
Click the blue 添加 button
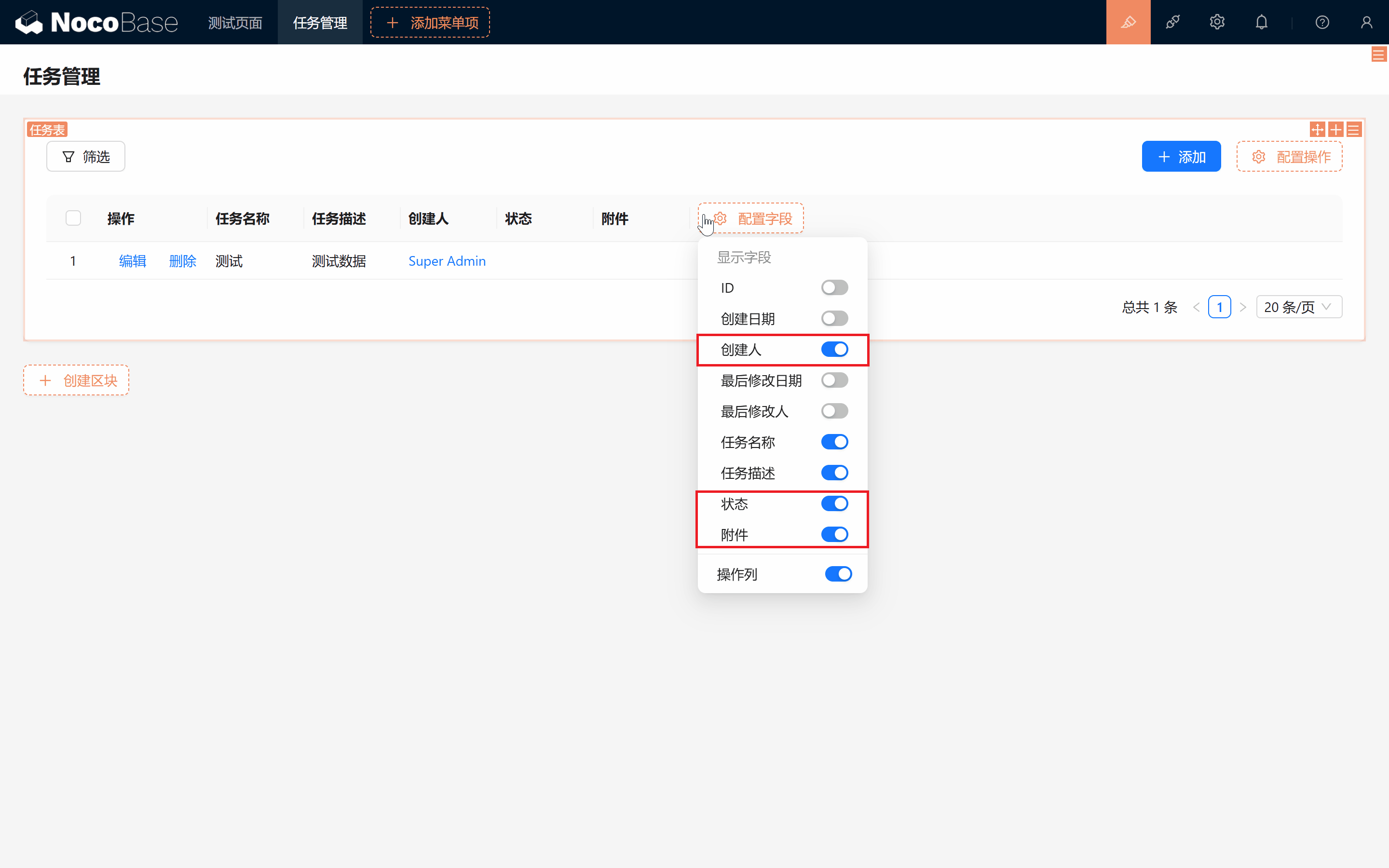tap(1181, 157)
